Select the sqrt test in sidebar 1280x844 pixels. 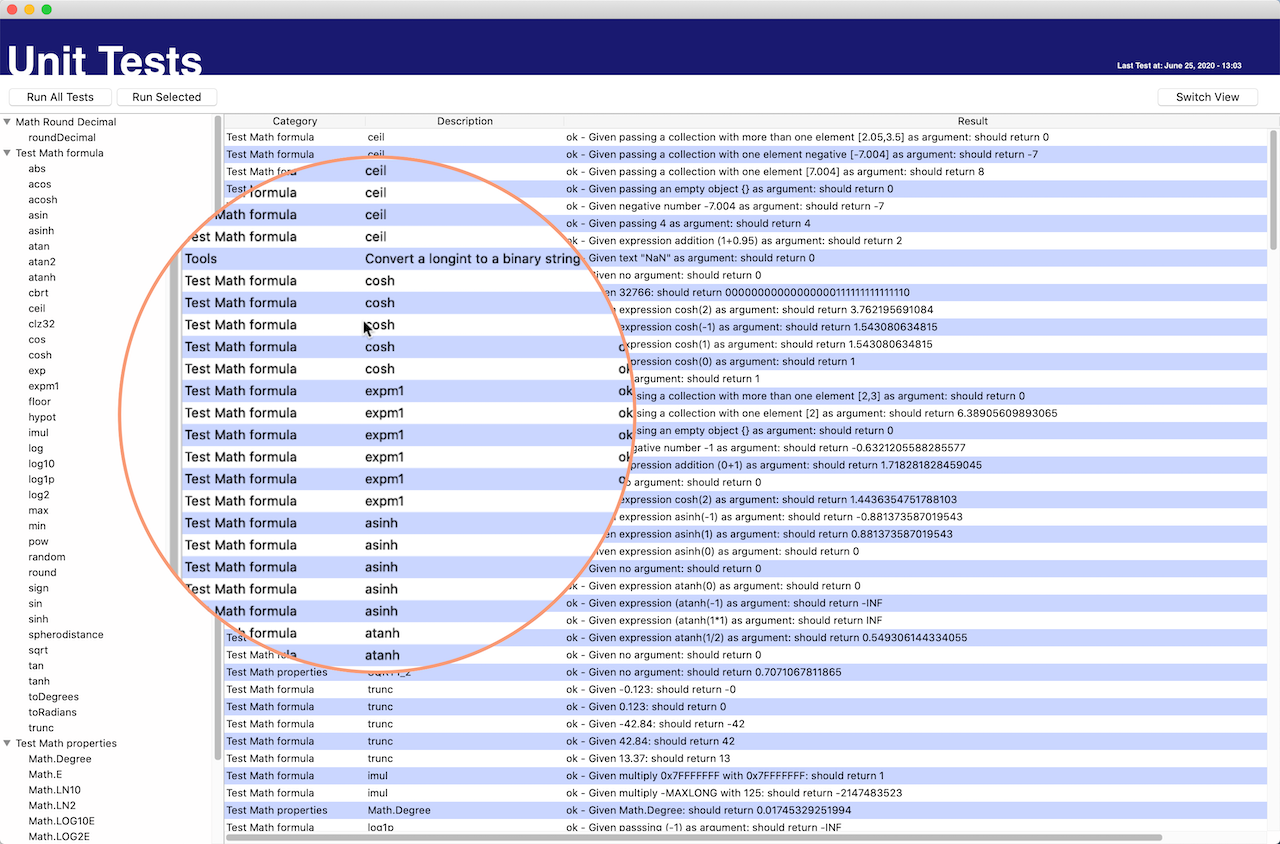(x=38, y=650)
